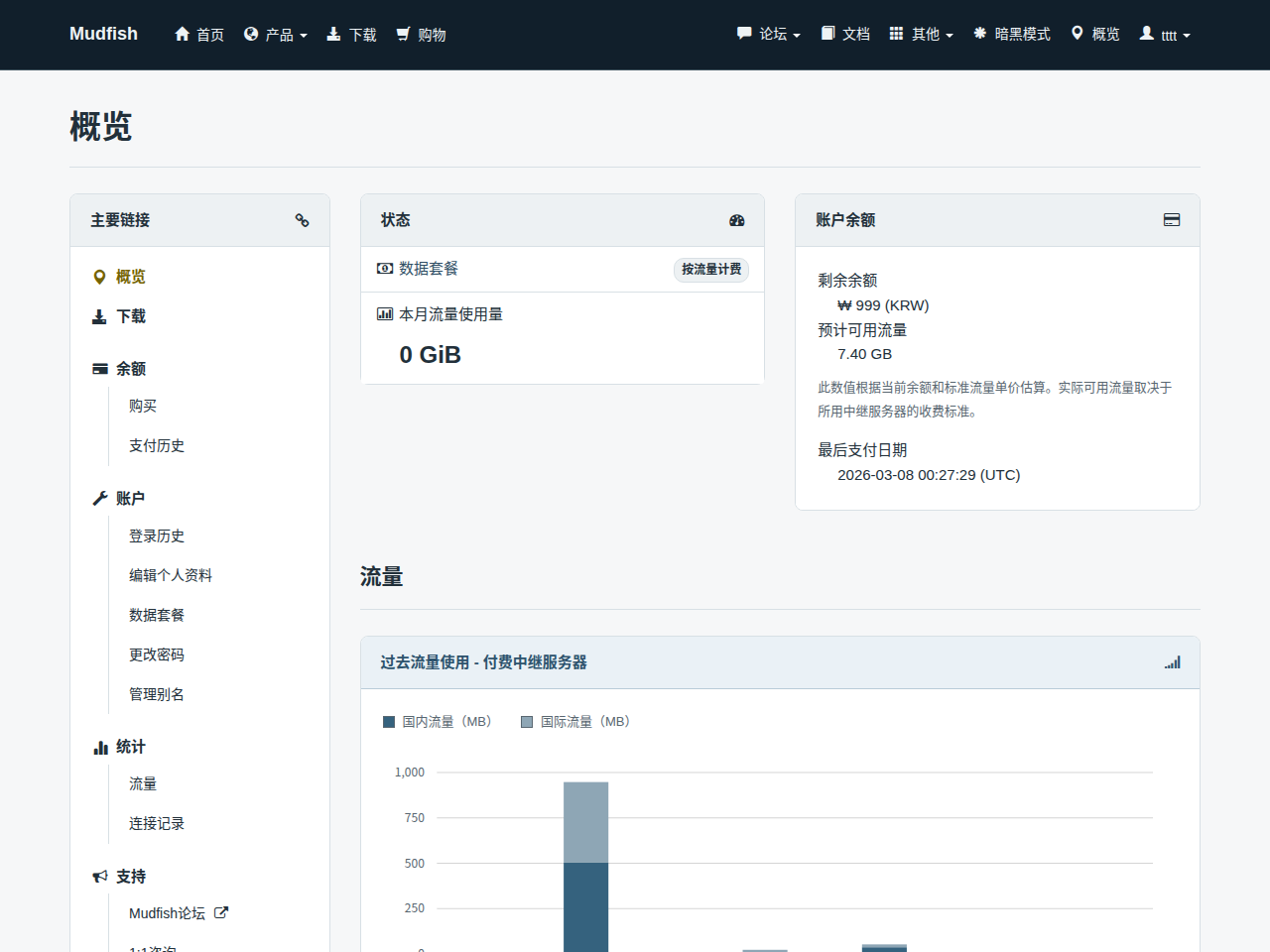
Task: Open 更改密码 change password
Action: 157,654
